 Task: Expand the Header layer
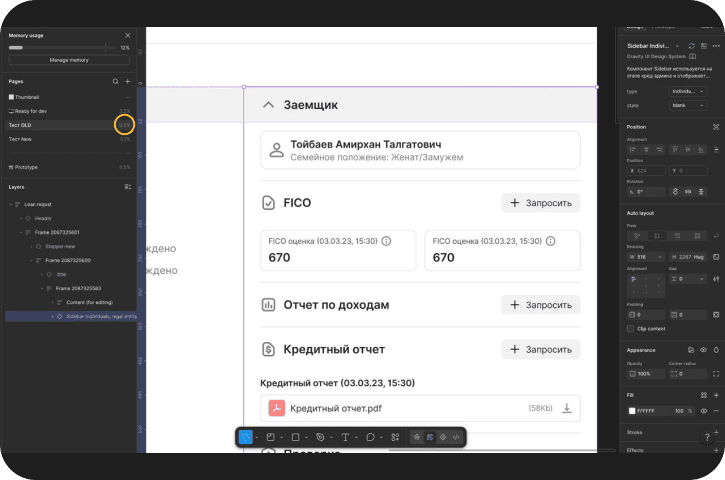click(21, 218)
